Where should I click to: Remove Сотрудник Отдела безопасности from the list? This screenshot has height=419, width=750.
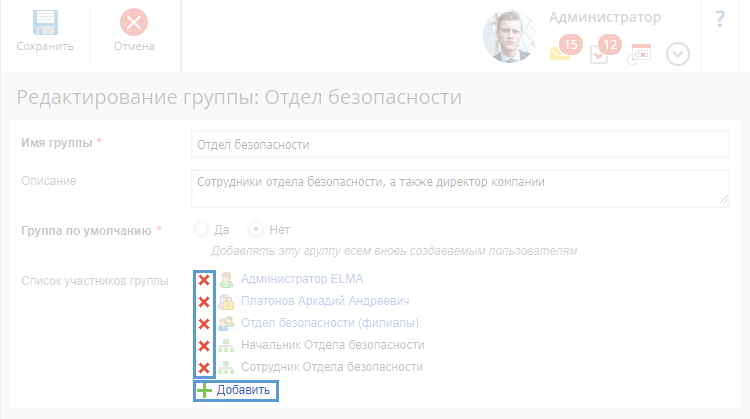coord(204,368)
